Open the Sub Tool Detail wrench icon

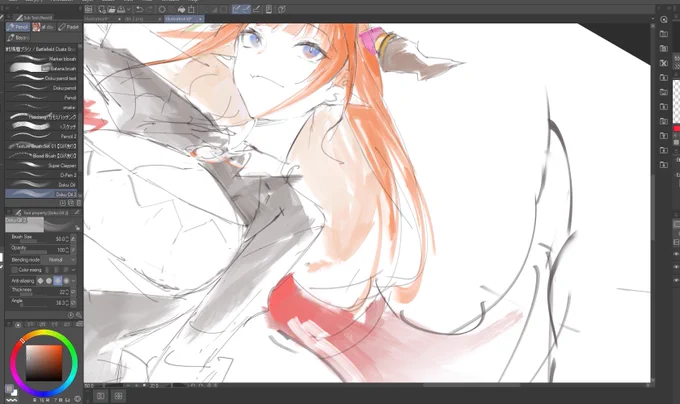click(x=78, y=315)
